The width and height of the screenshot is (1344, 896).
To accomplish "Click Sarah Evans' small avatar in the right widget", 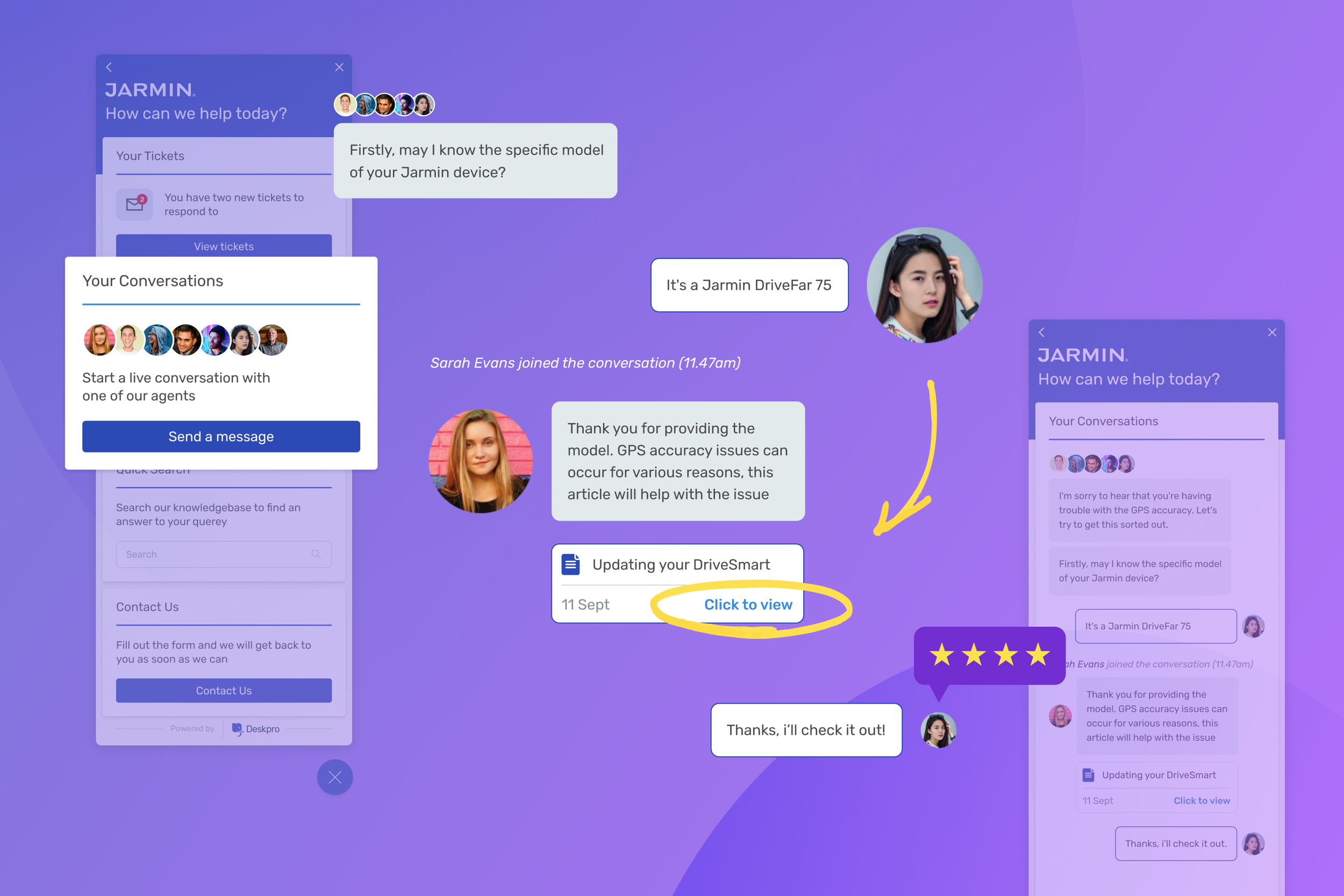I will tap(1060, 715).
